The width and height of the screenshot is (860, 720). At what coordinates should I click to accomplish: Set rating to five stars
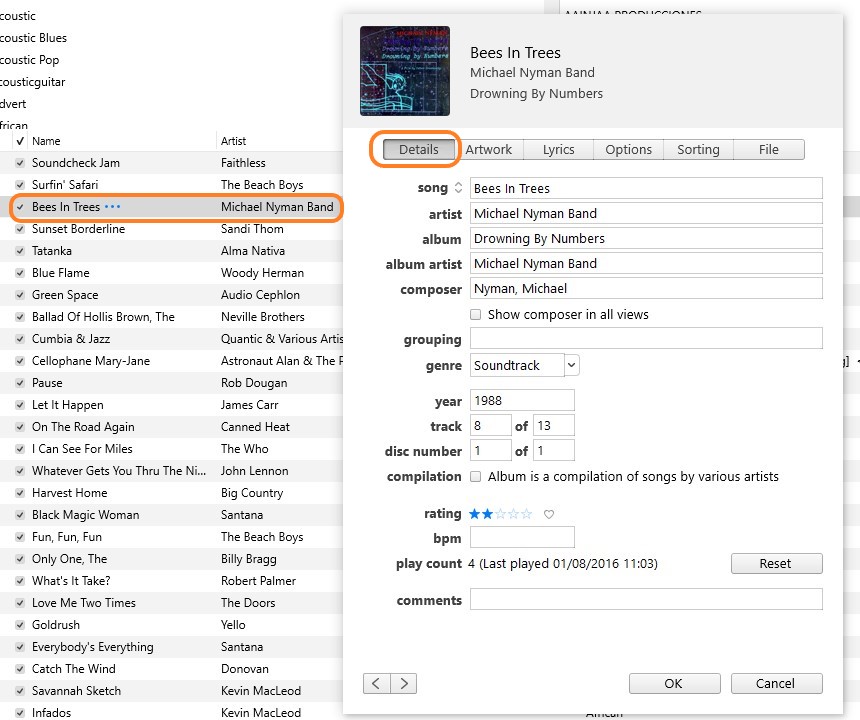click(x=527, y=514)
